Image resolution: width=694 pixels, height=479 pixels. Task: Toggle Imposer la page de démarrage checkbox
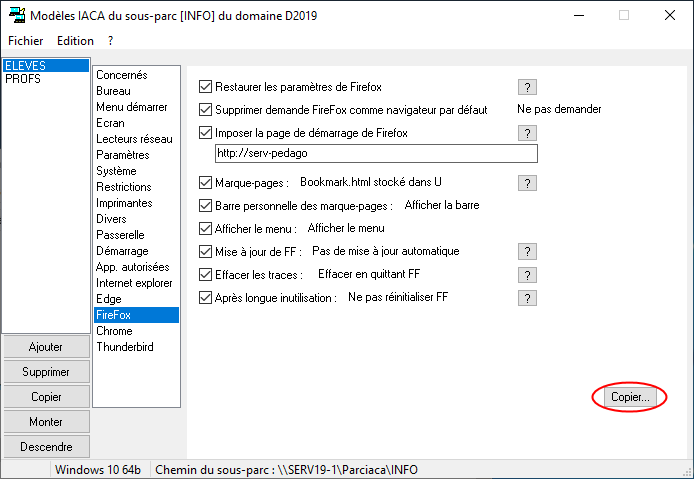(205, 132)
